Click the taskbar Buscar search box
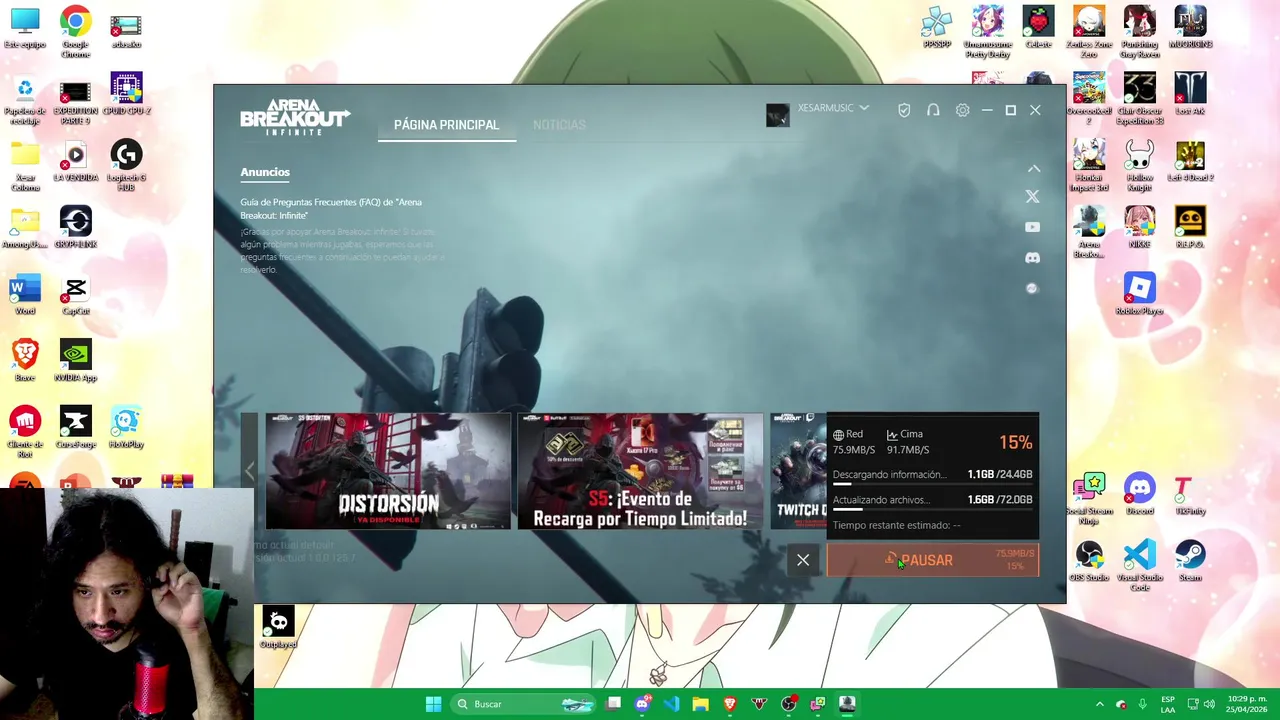1280x720 pixels. click(x=524, y=704)
